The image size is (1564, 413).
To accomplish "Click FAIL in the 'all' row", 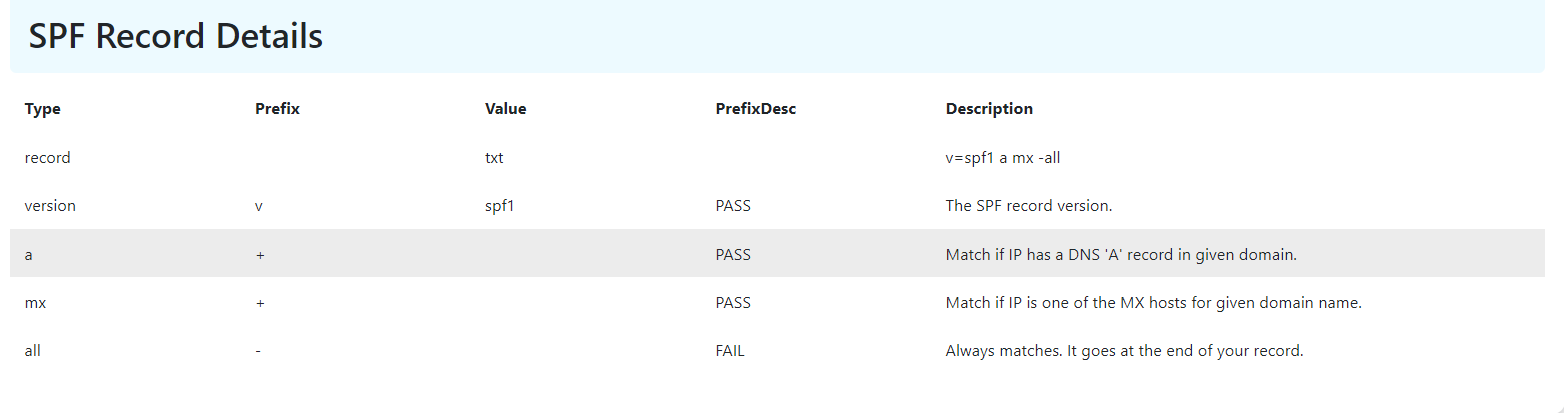I will tap(730, 351).
